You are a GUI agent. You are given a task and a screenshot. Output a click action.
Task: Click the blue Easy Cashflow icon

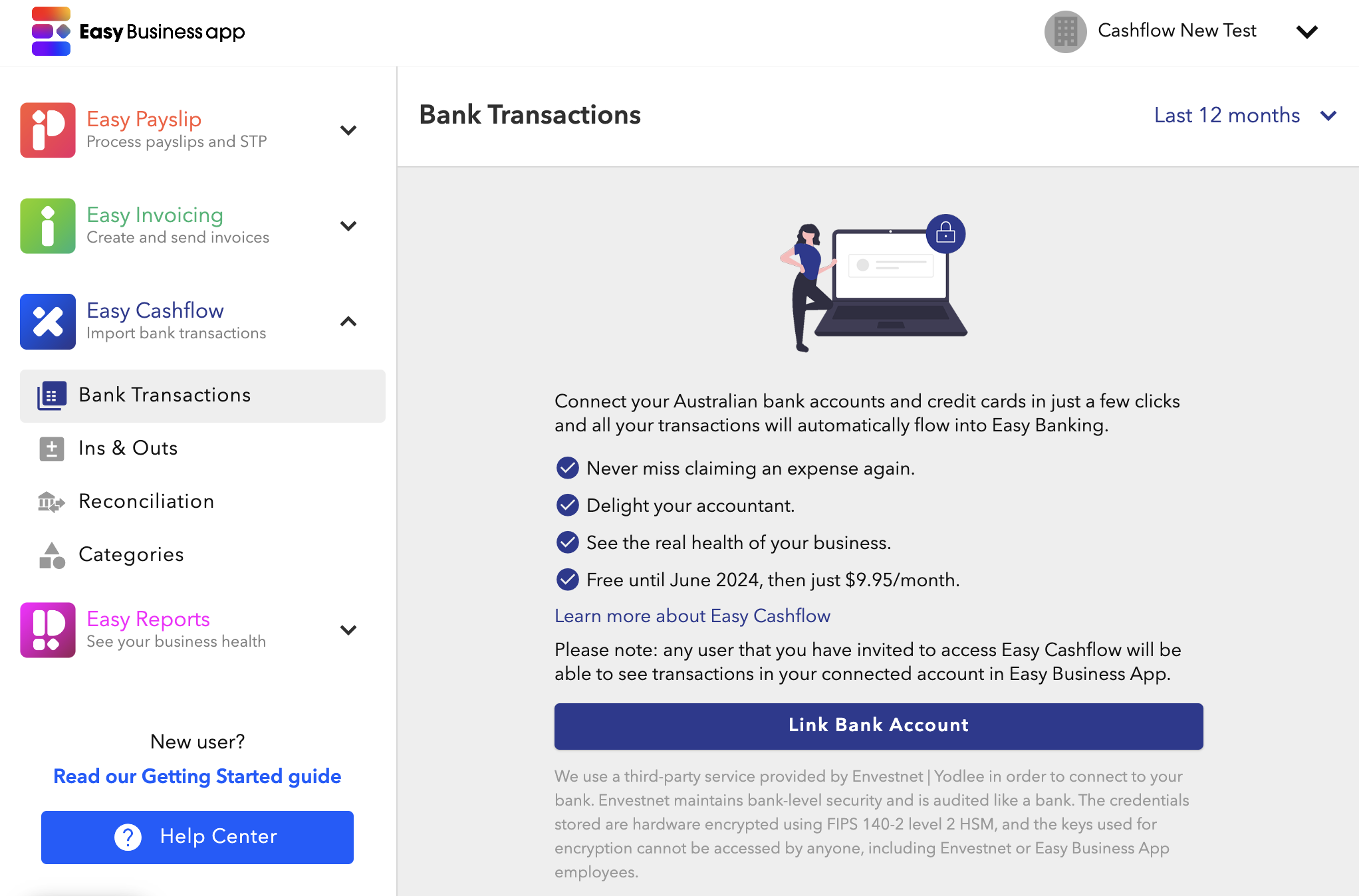tap(48, 322)
